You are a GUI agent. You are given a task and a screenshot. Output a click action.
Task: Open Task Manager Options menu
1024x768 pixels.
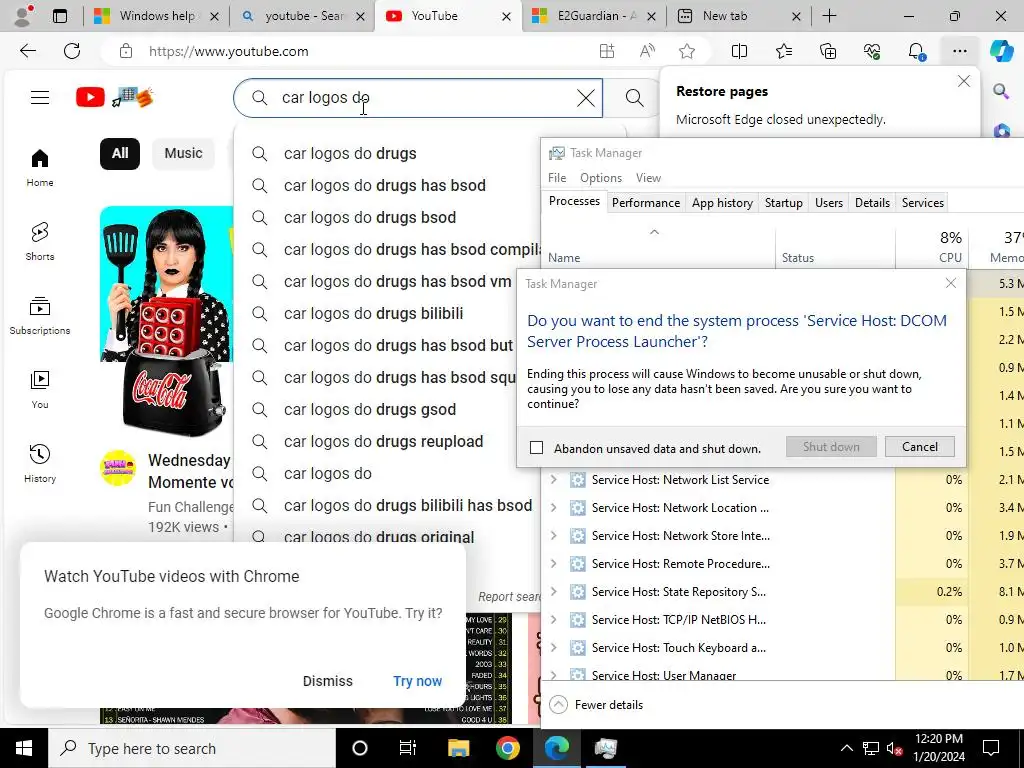601,178
